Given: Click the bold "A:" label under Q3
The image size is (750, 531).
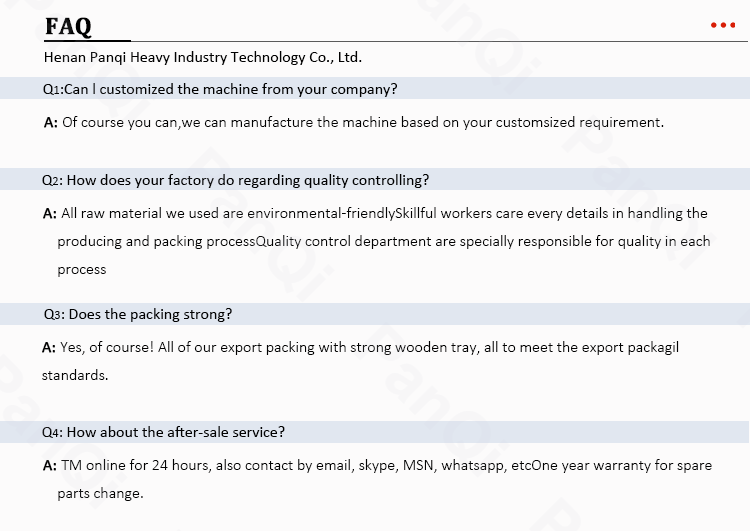Looking at the screenshot, I should (48, 348).
